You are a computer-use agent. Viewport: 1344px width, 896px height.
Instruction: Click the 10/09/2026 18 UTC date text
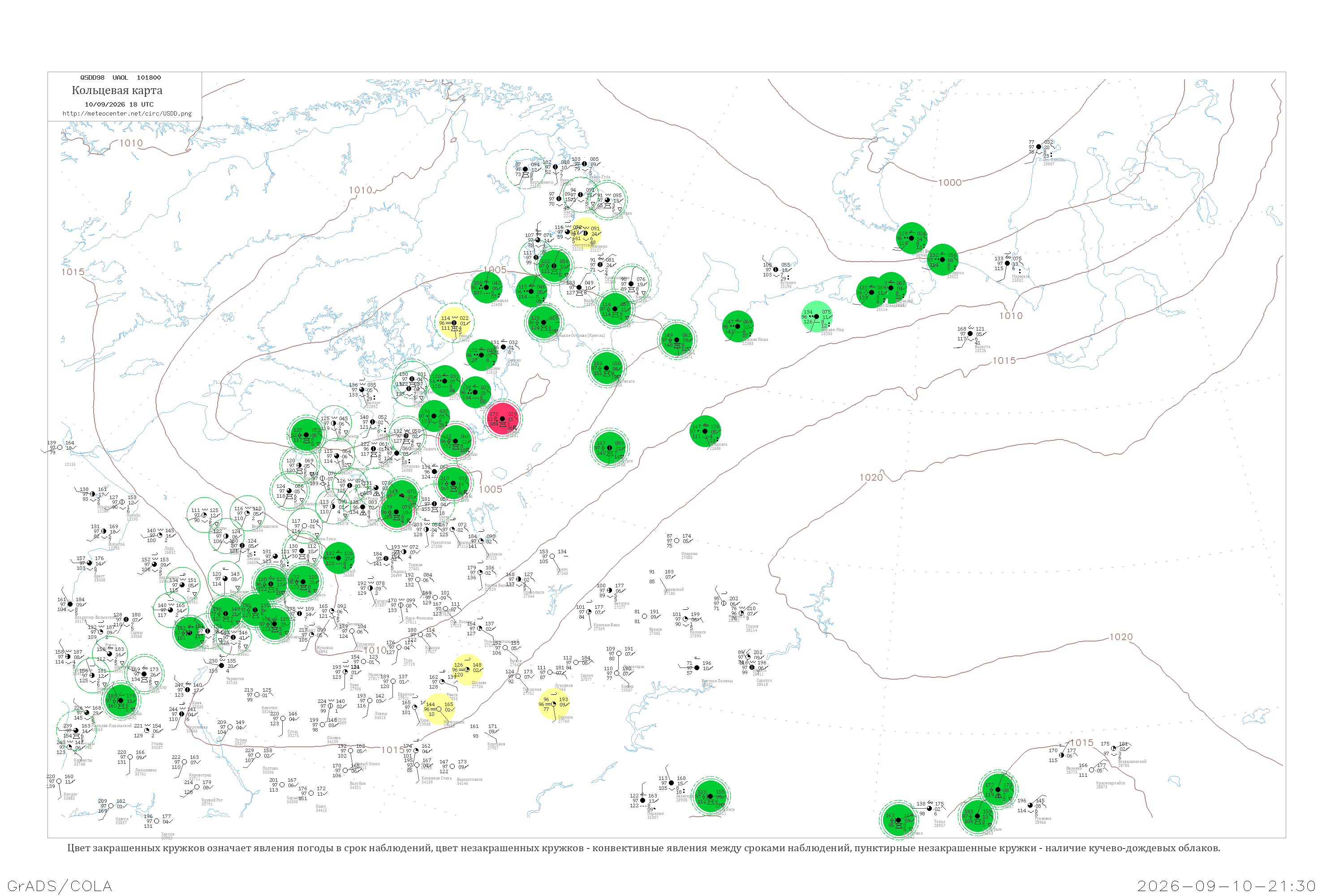[119, 104]
